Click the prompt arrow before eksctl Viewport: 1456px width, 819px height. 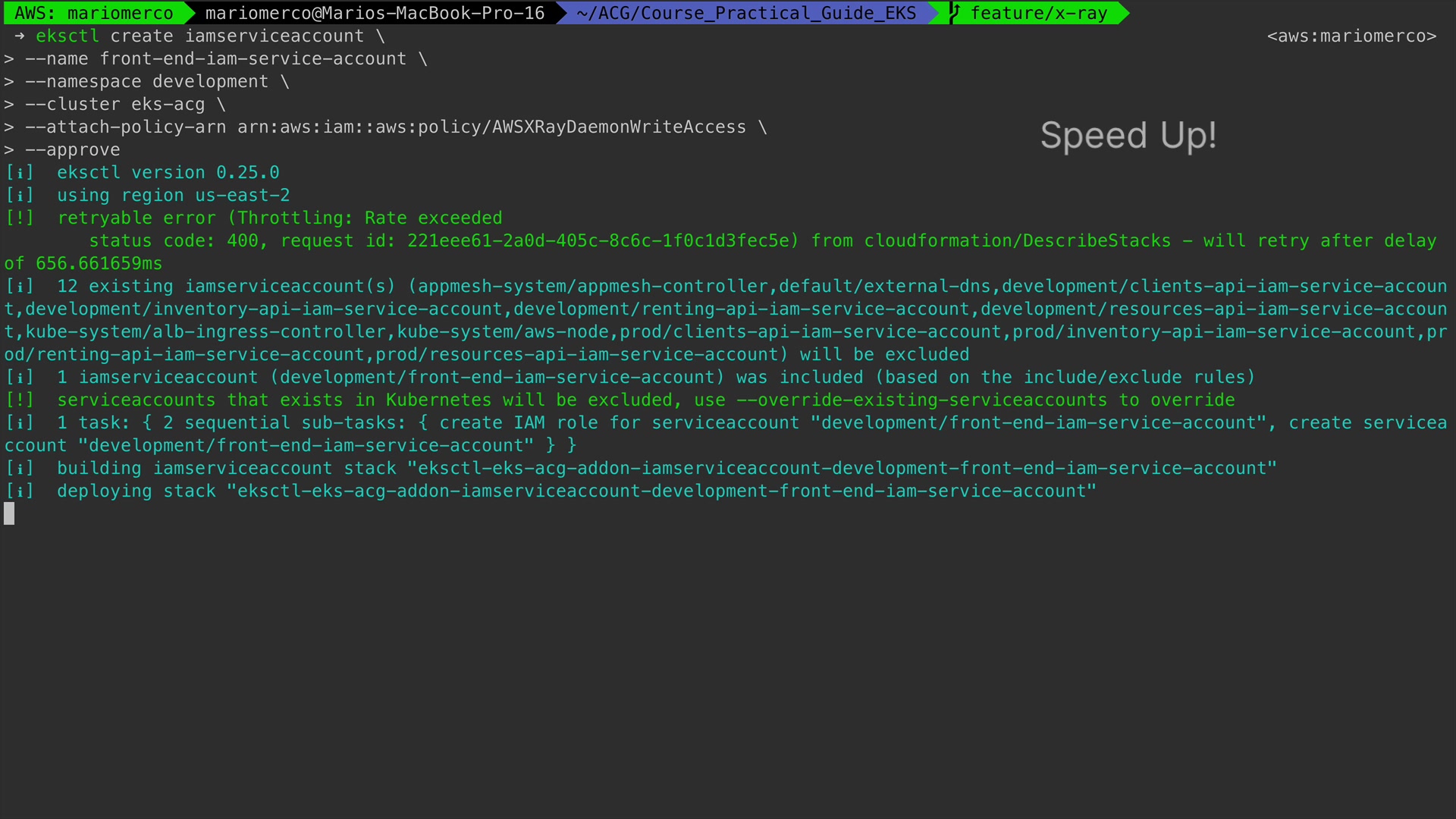click(19, 36)
